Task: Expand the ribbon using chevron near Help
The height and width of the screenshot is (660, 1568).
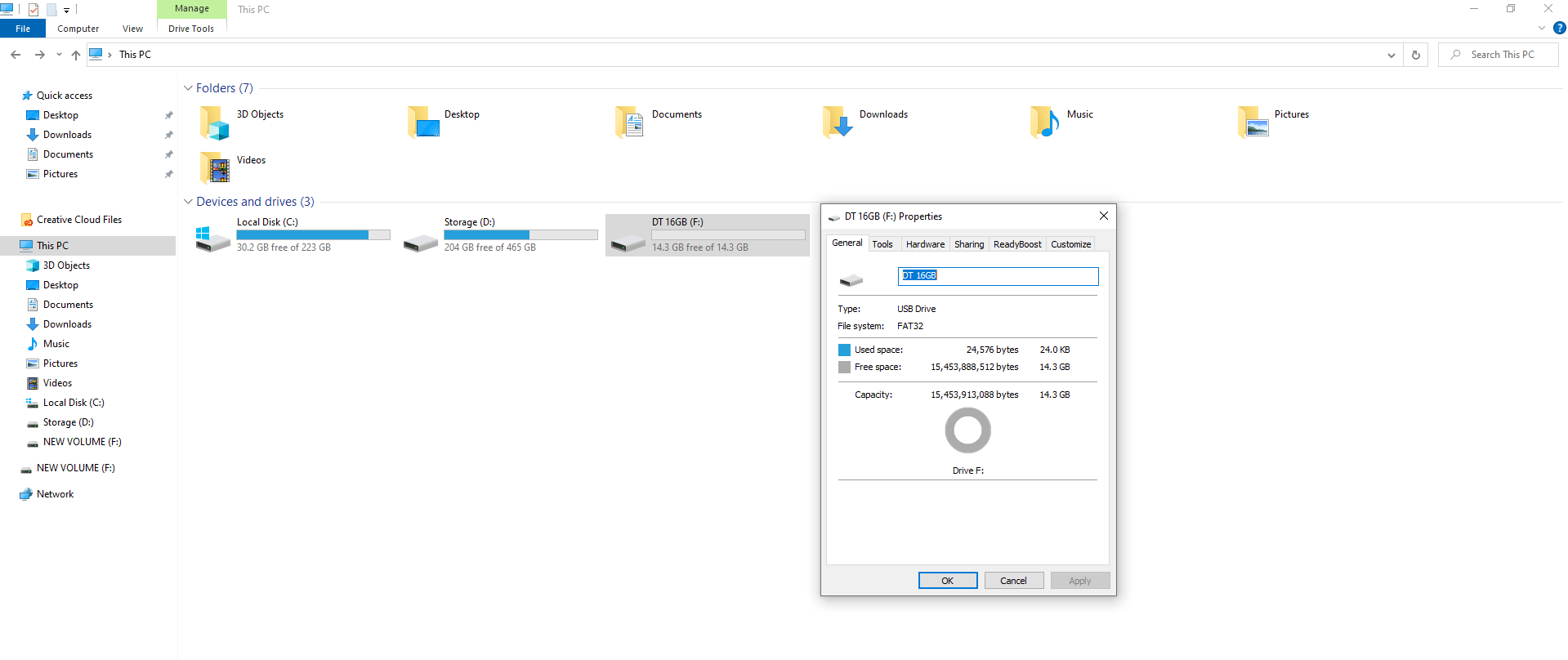Action: (x=1542, y=28)
